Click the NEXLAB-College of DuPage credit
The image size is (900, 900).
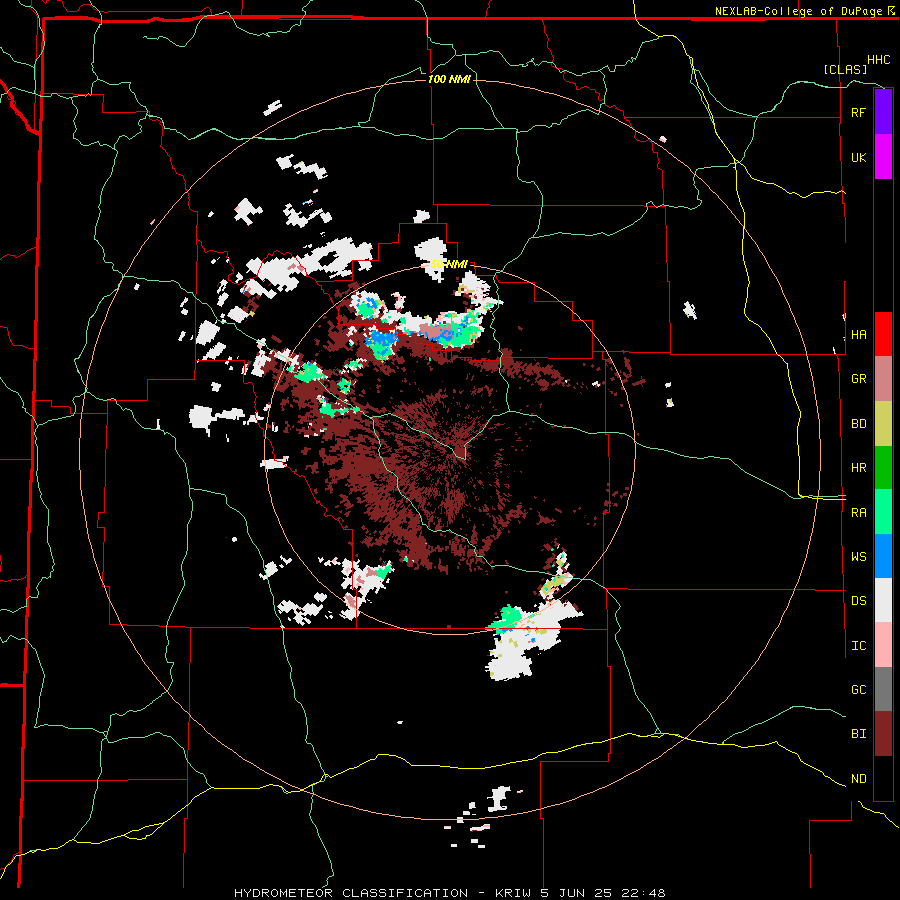(798, 11)
